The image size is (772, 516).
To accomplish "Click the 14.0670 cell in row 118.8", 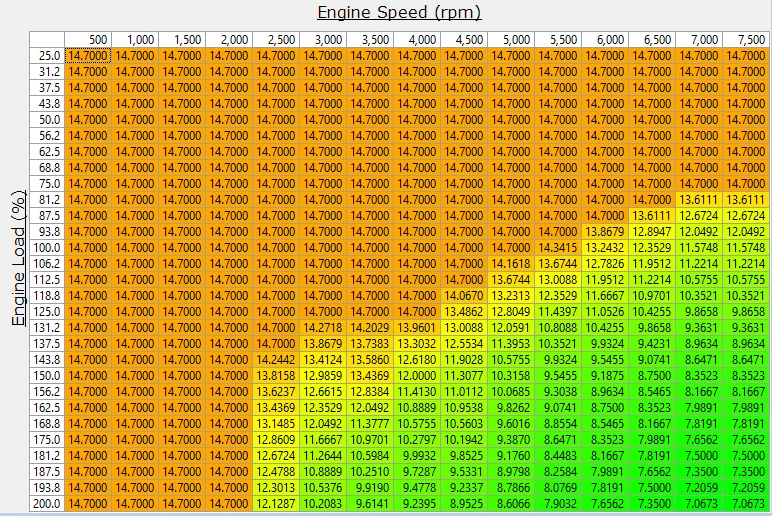I will pos(464,296).
